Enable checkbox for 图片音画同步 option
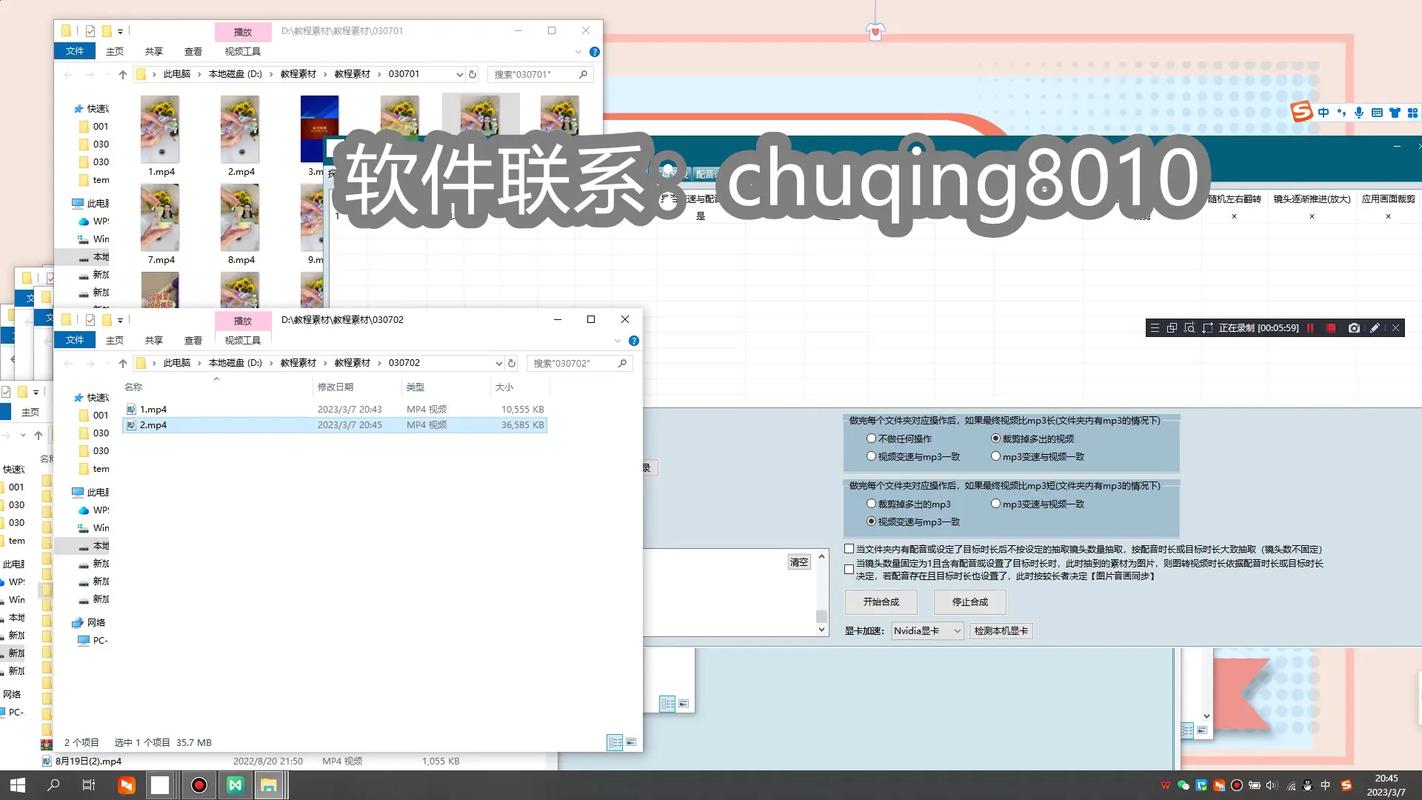 pyautogui.click(x=849, y=569)
